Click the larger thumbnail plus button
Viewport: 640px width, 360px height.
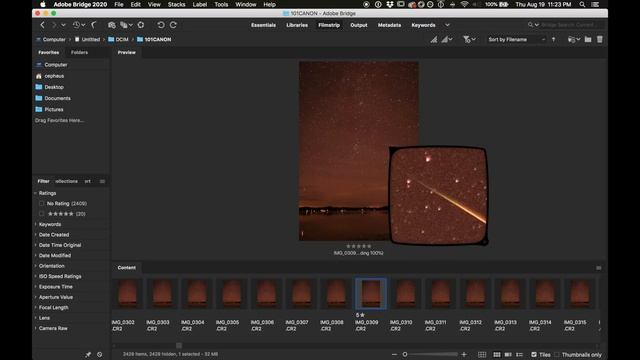pyautogui.click(x=464, y=354)
